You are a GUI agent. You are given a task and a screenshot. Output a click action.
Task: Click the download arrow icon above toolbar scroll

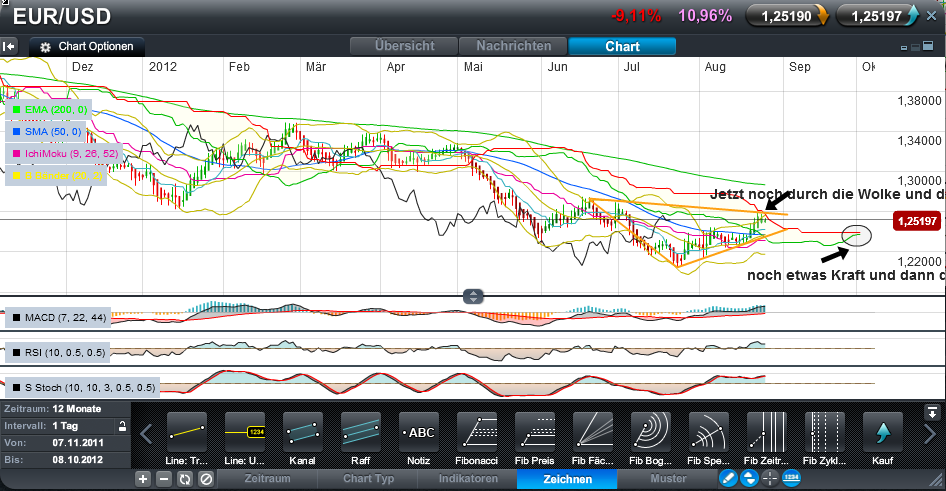[x=932, y=413]
